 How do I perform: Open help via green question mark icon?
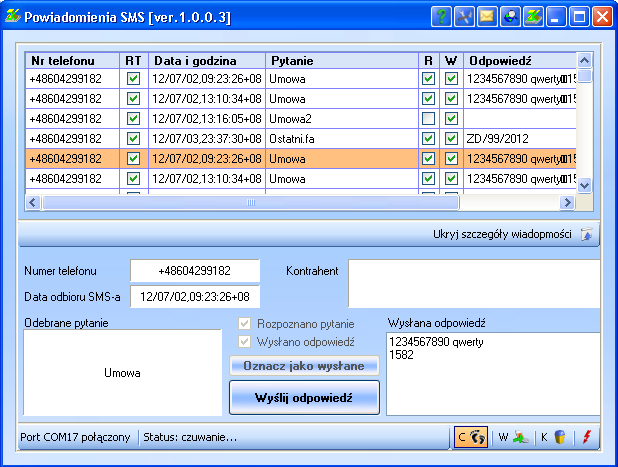click(441, 16)
